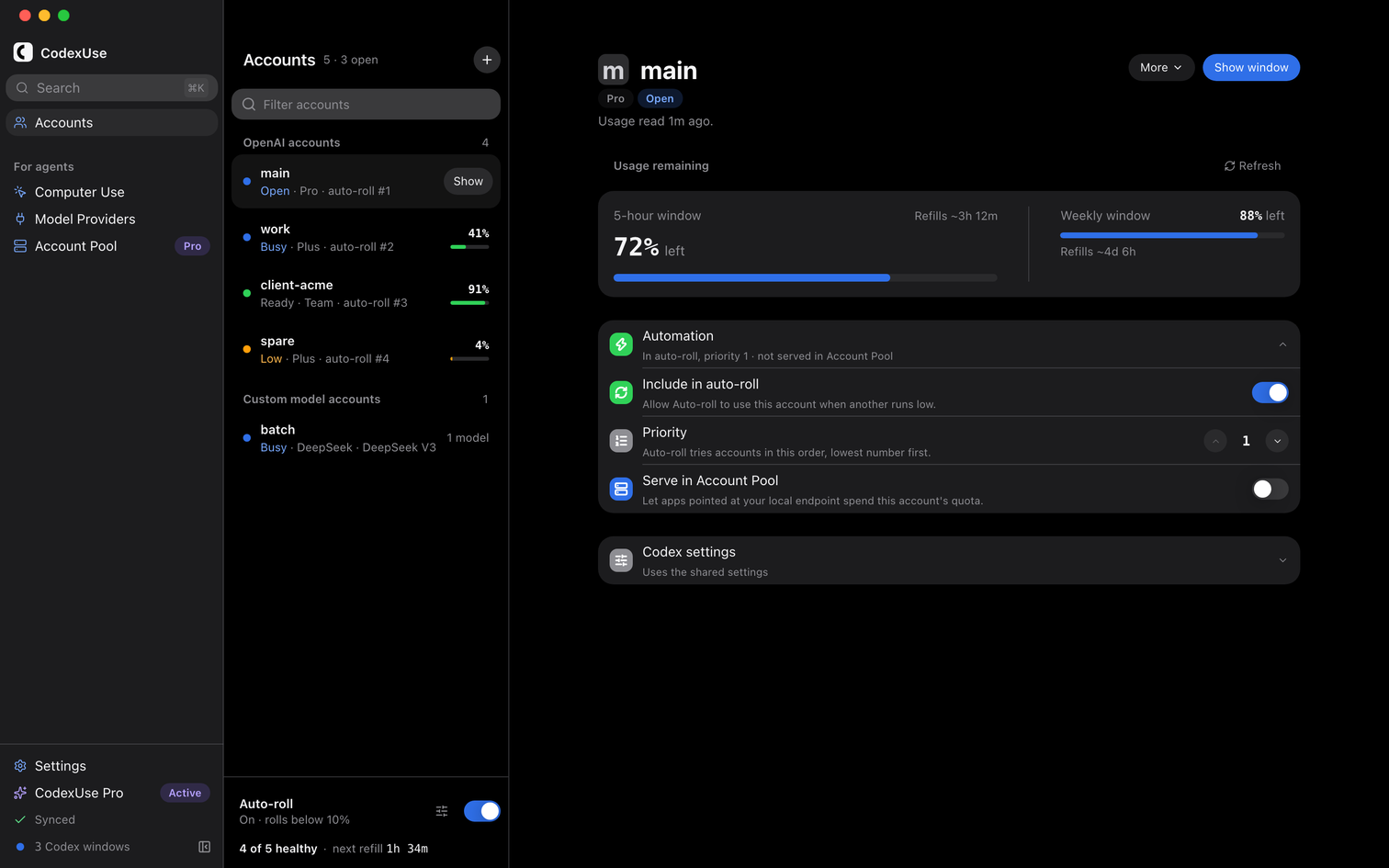
Task: Click the CodexUse Pro sparkle icon
Action: pos(20,793)
